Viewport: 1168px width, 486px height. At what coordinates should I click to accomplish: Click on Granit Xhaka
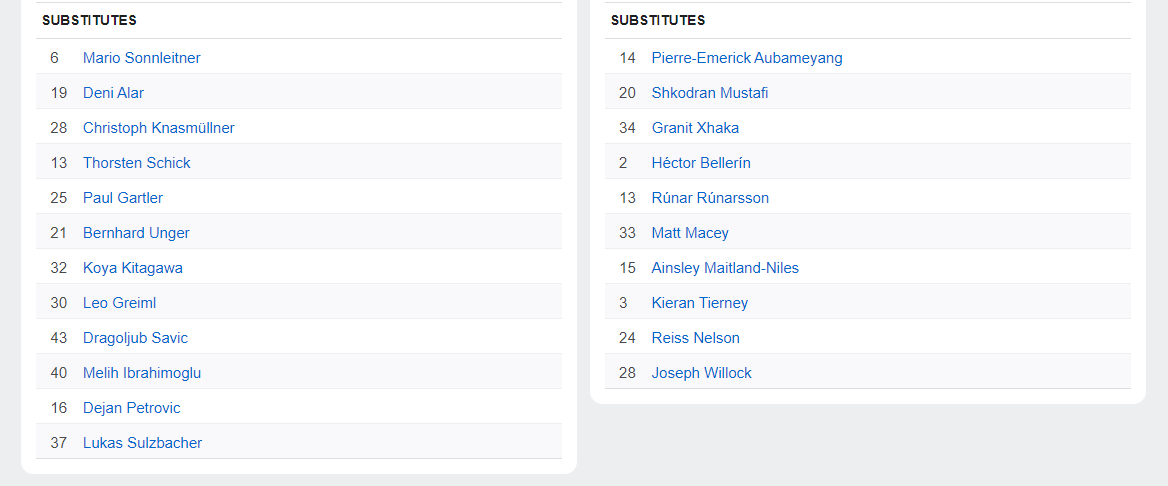click(695, 128)
